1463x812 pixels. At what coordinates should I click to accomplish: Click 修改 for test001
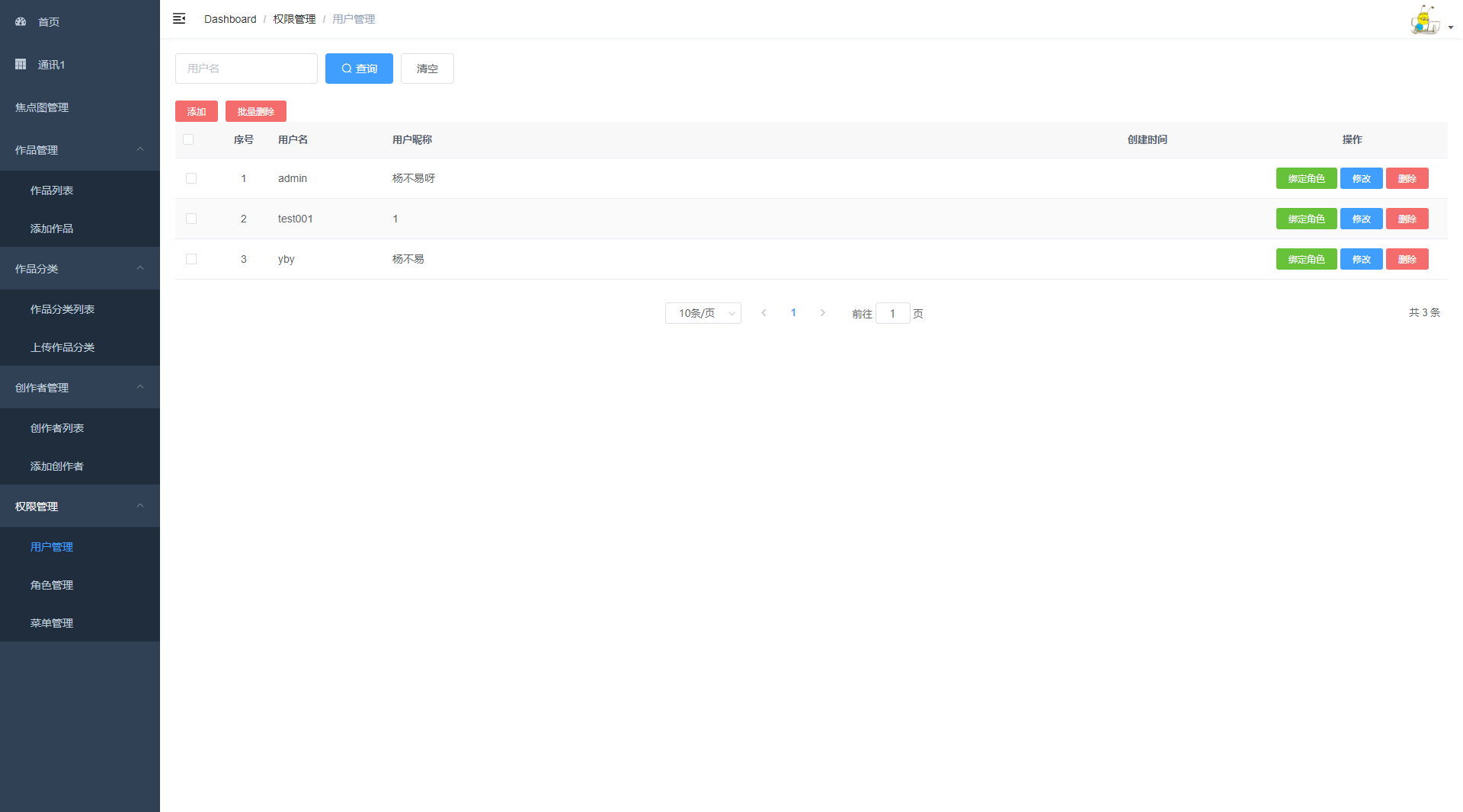1362,219
